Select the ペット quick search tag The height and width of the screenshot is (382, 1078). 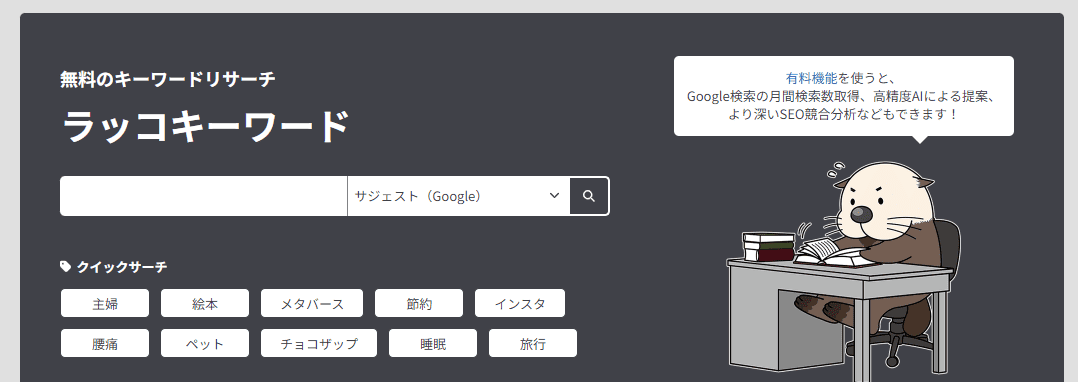[x=205, y=343]
